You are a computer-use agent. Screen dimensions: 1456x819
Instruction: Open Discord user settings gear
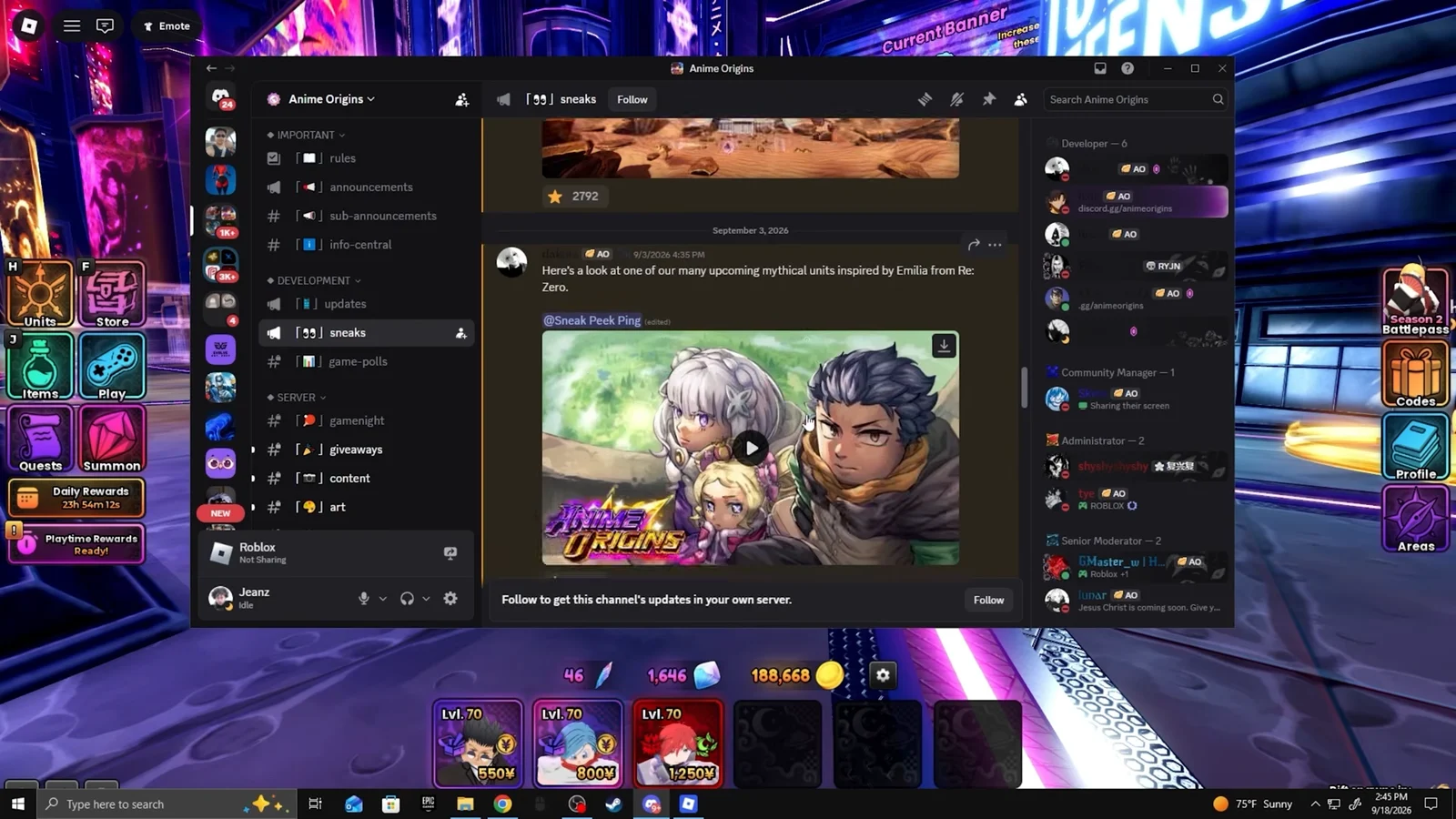click(x=450, y=598)
